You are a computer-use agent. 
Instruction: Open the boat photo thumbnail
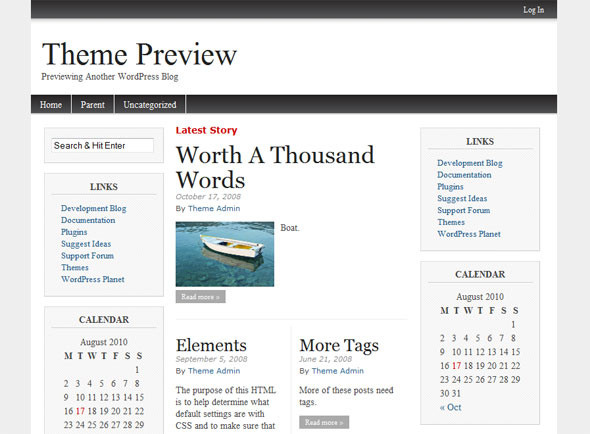[225, 254]
